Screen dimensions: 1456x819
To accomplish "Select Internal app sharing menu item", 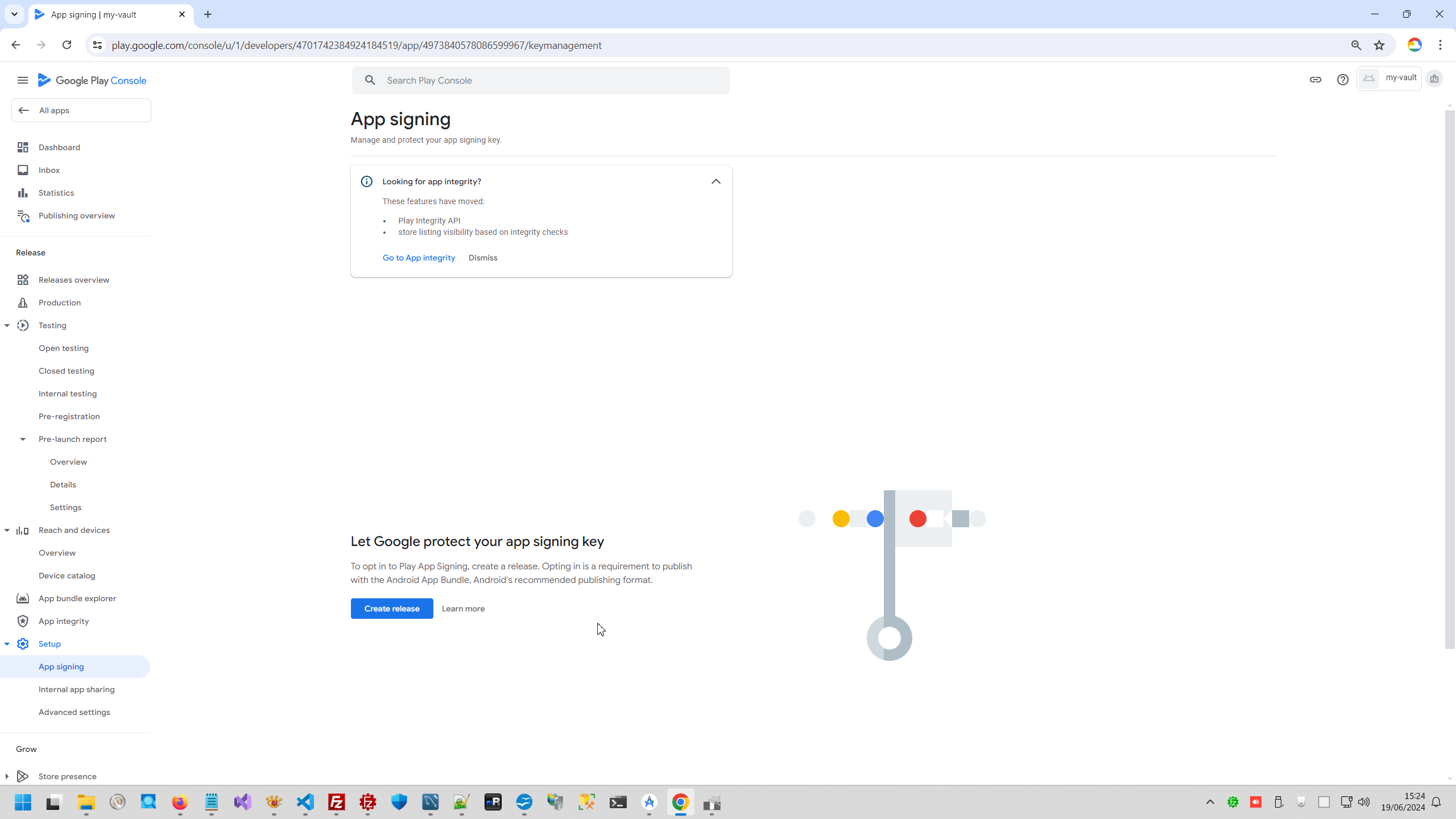I will (x=76, y=689).
